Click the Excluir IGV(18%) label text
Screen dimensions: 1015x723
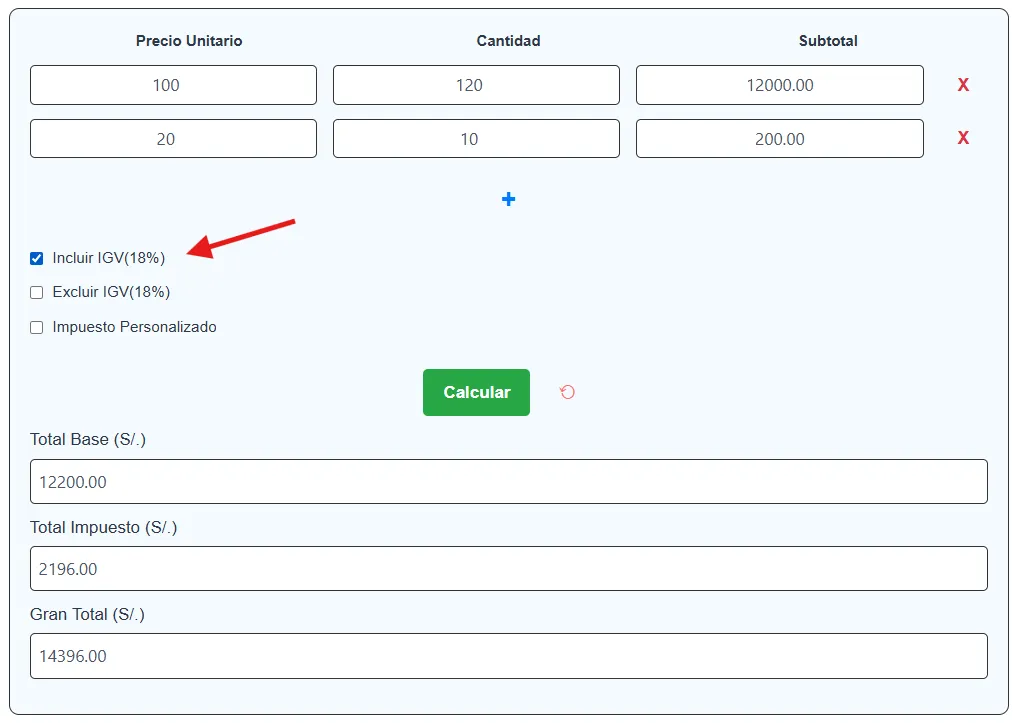(x=111, y=293)
